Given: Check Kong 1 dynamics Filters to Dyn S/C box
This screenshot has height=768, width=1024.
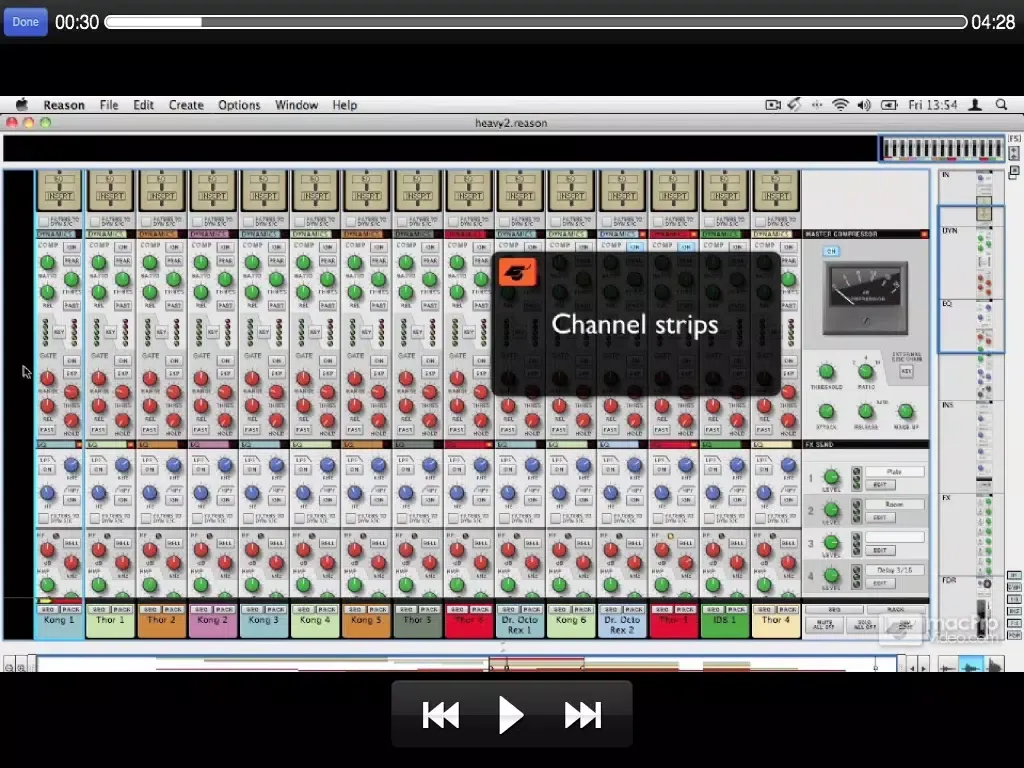Looking at the screenshot, I should 43,221.
